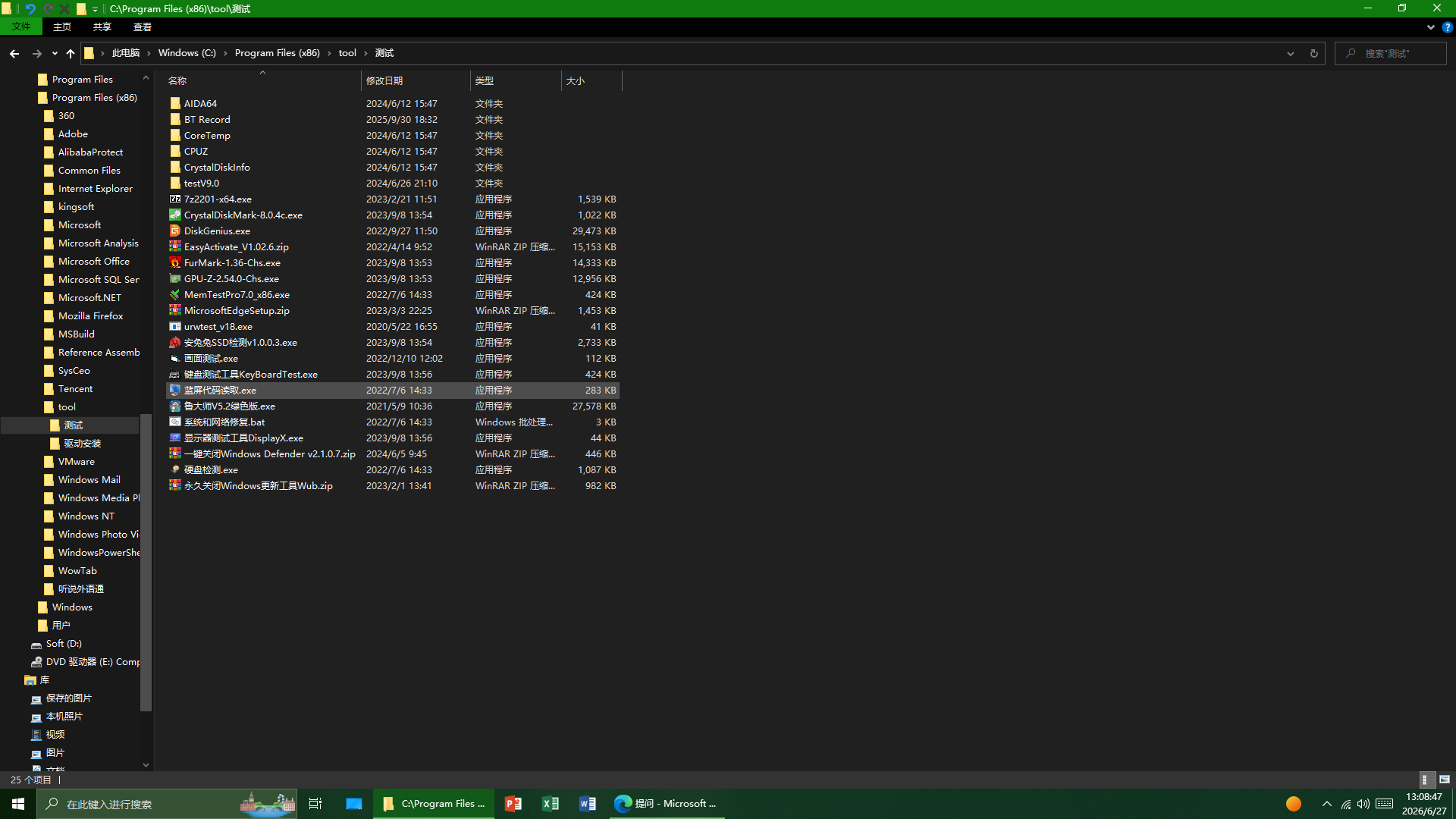
Task: Click the 搜索"测试" search box
Action: pyautogui.click(x=1390, y=53)
